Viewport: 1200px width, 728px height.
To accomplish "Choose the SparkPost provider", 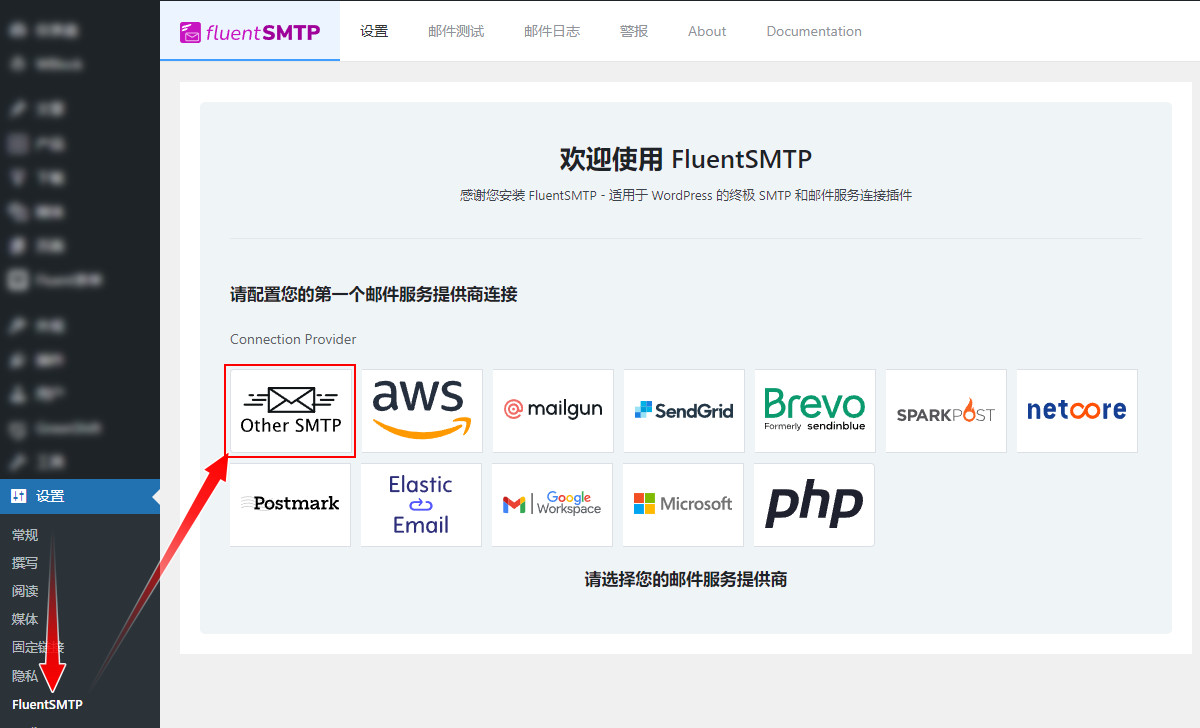I will tap(946, 411).
